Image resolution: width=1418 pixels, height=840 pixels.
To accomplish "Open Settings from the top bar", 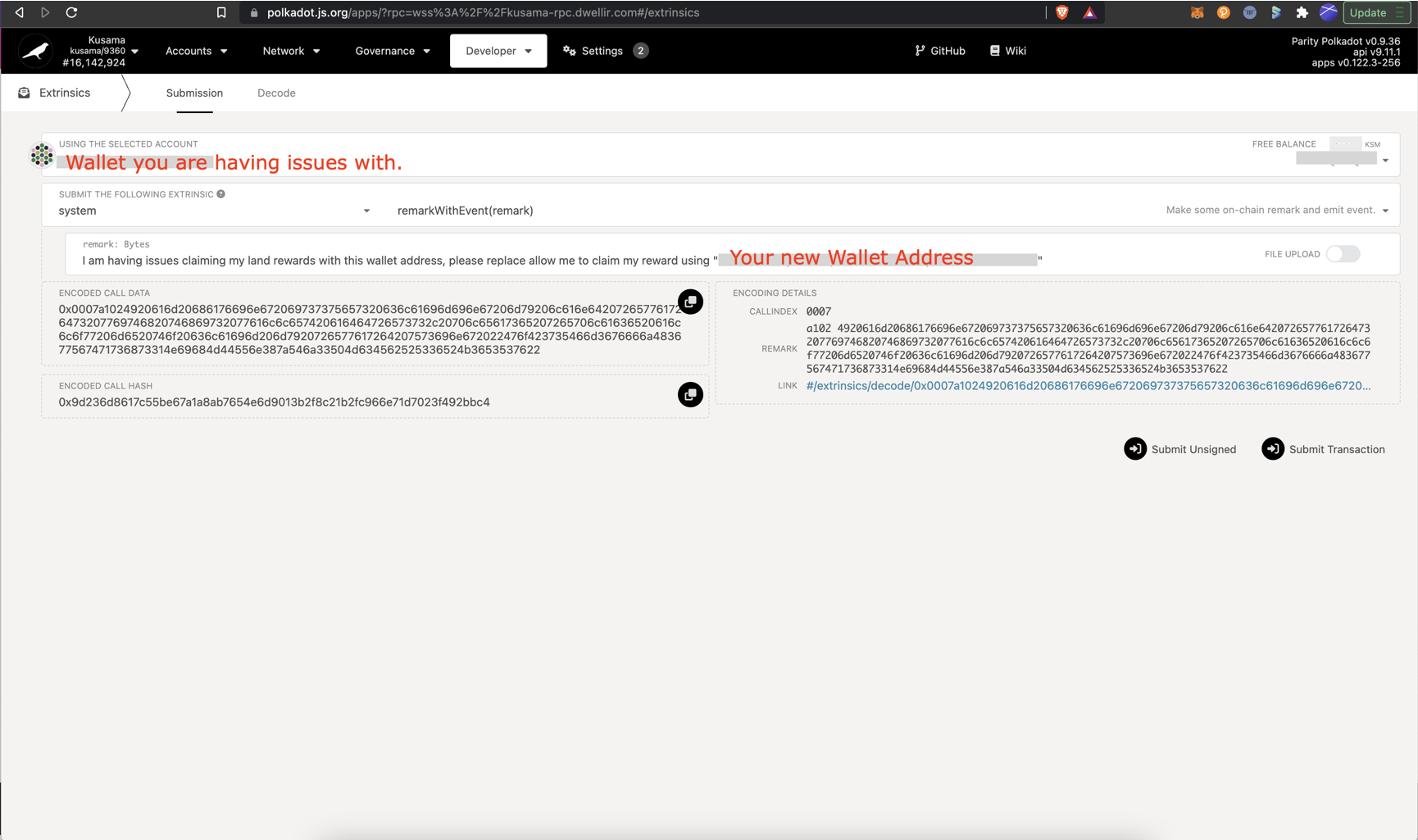I will (x=605, y=51).
